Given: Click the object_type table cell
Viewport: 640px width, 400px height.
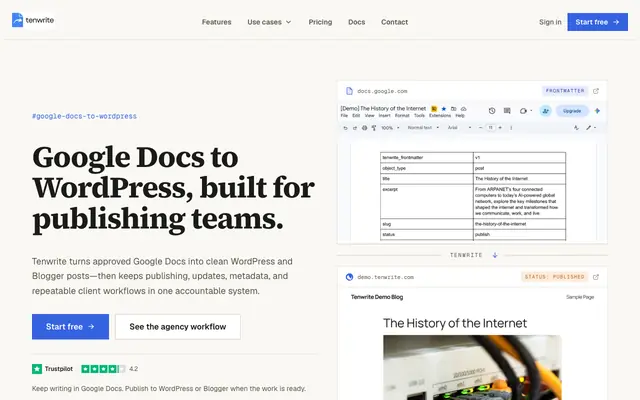Looking at the screenshot, I should click(x=427, y=168).
